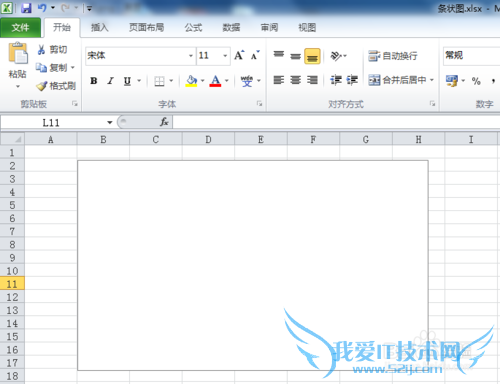Click the decrease indent icon
The height and width of the screenshot is (384, 500).
(x=336, y=80)
